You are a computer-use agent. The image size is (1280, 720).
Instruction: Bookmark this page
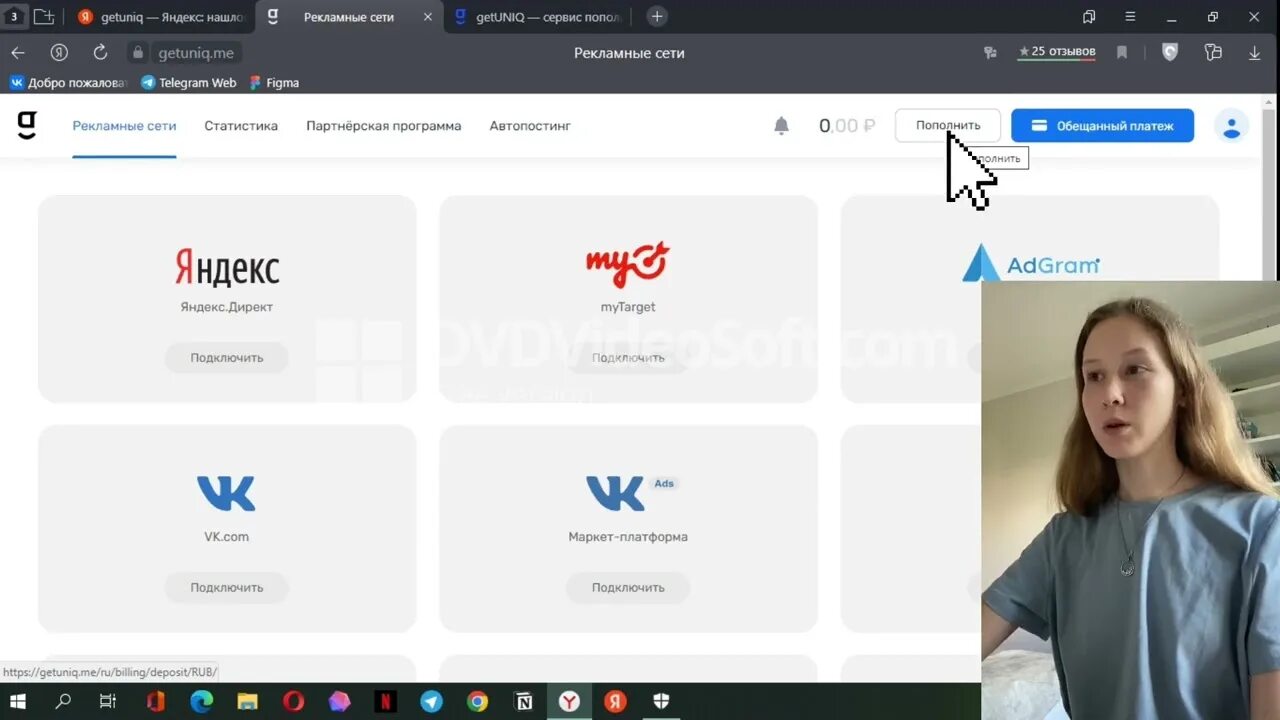(x=1122, y=53)
